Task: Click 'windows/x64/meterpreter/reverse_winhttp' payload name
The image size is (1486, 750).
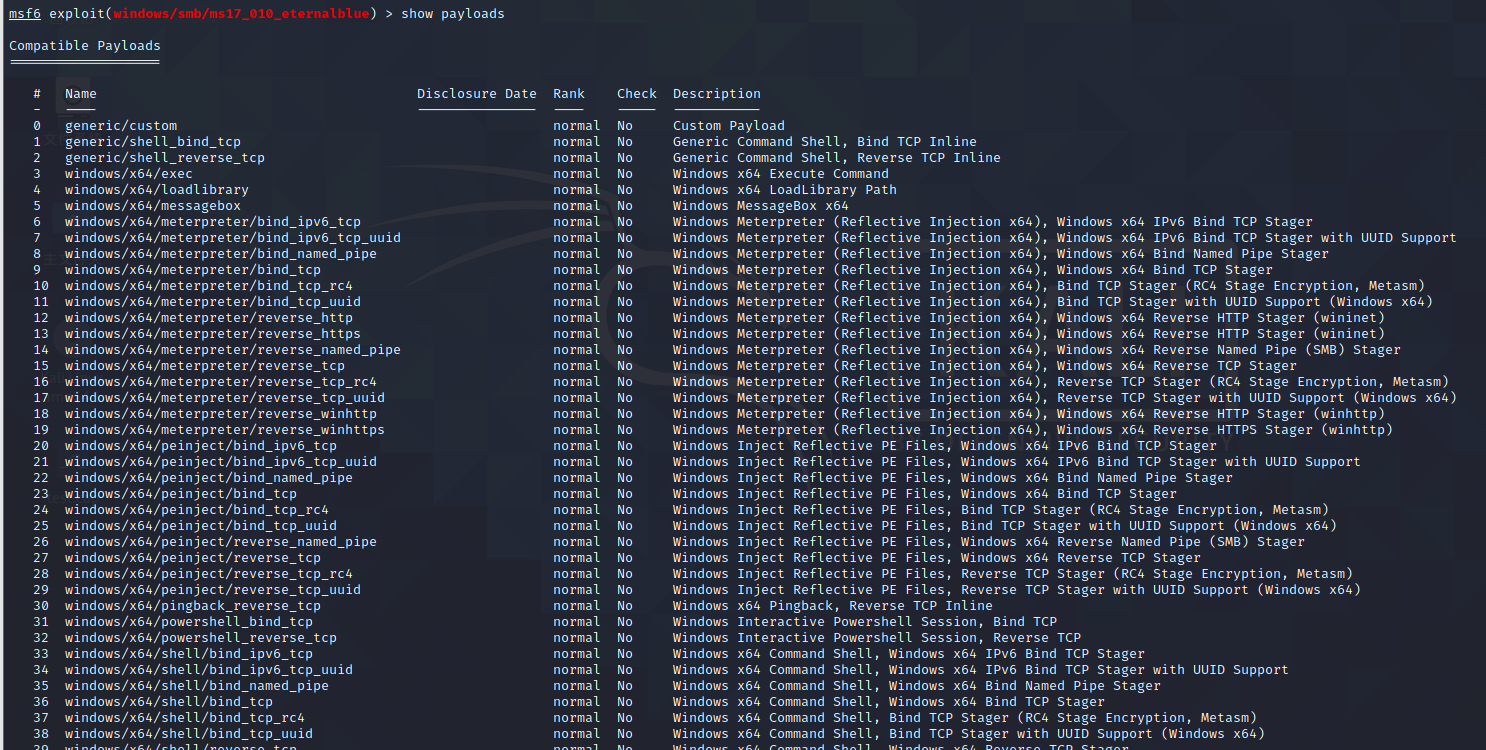Action: 221,414
